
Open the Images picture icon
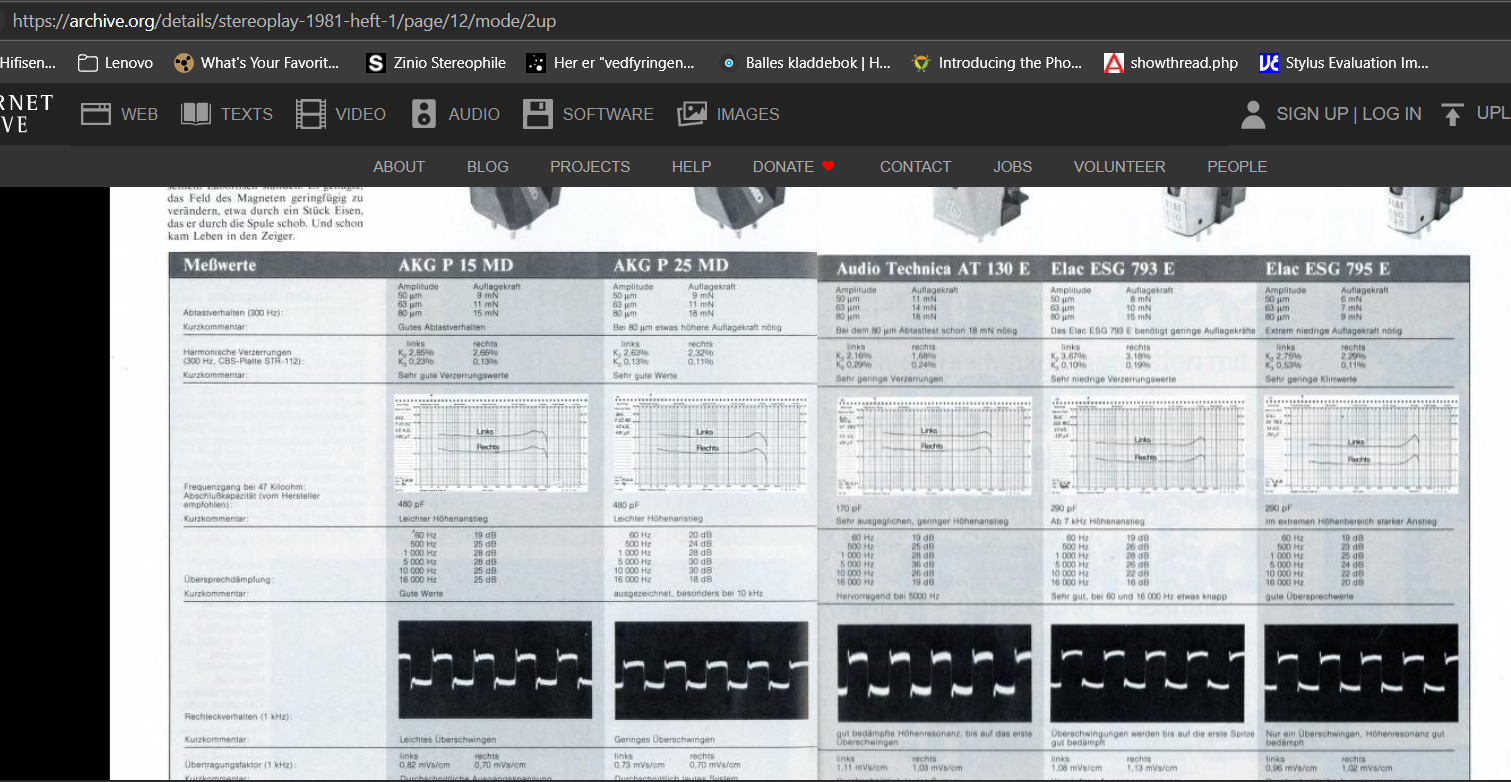(x=692, y=114)
